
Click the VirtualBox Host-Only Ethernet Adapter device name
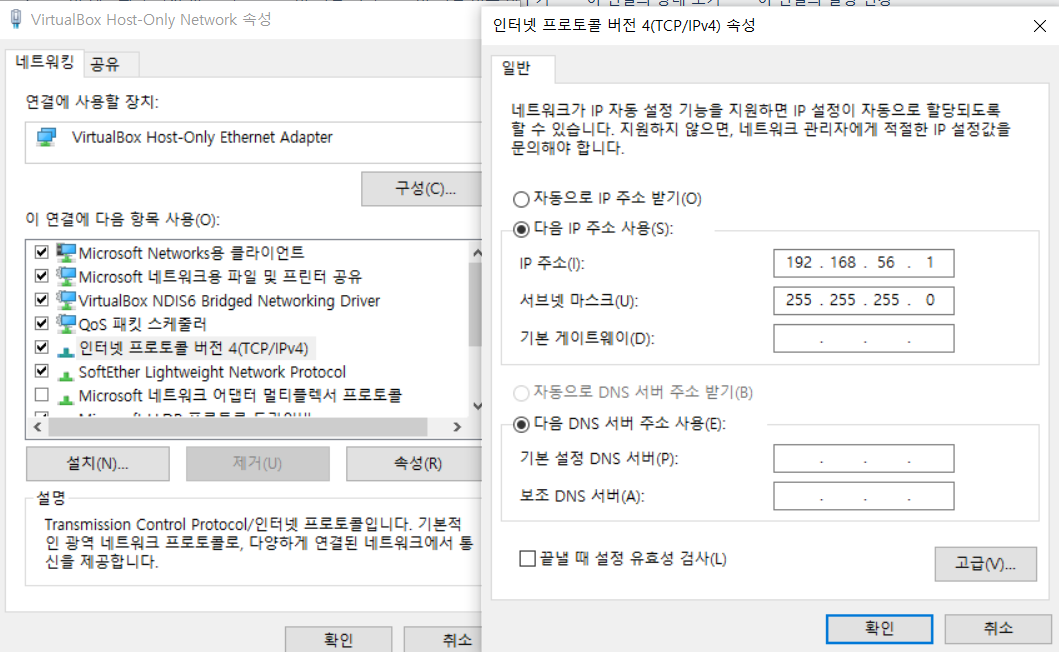coord(202,137)
